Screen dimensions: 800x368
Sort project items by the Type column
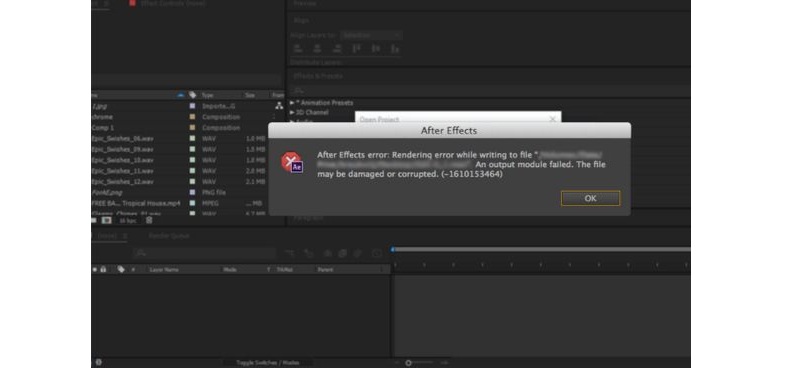tap(208, 95)
